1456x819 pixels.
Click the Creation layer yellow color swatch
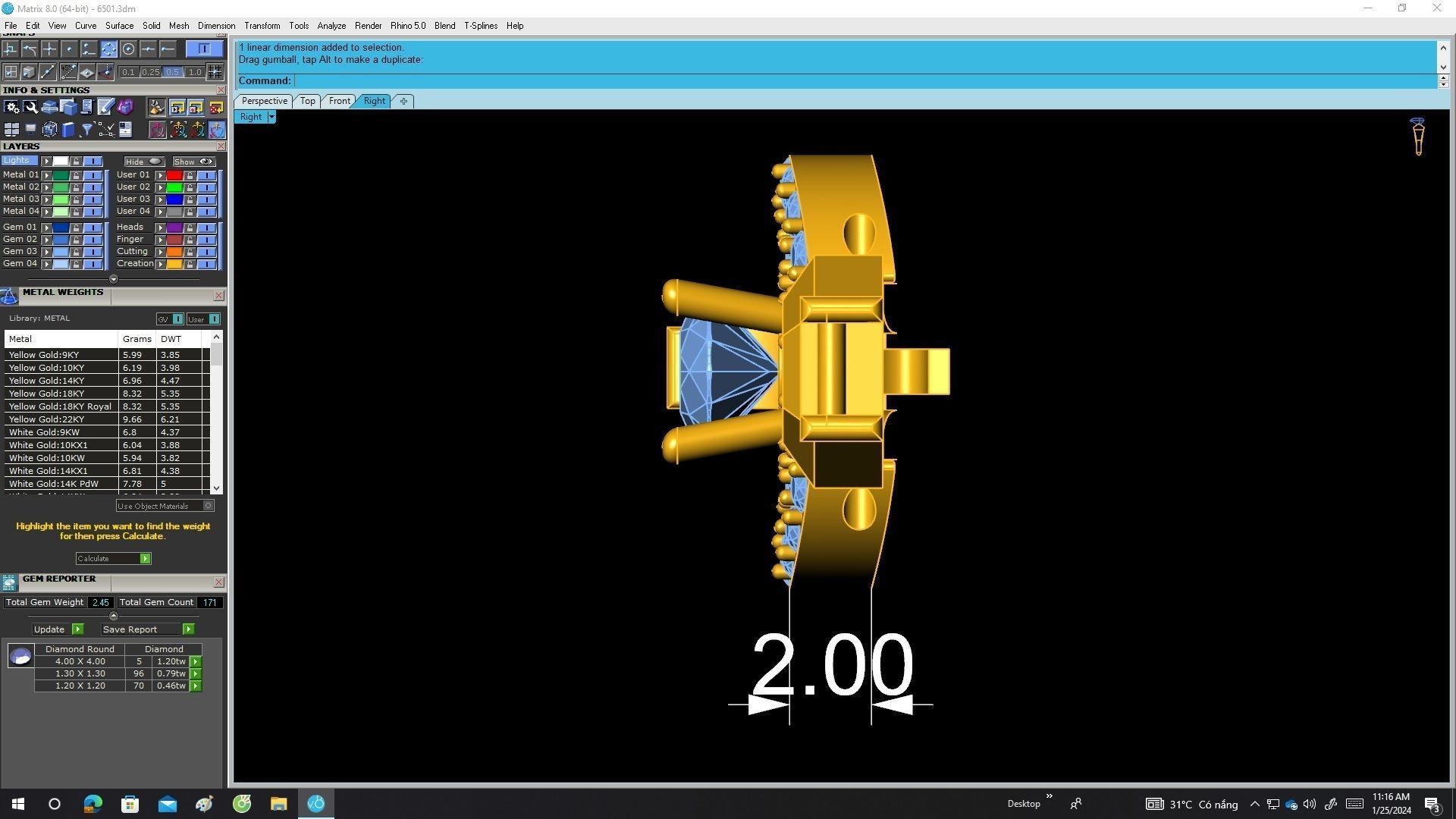[174, 264]
